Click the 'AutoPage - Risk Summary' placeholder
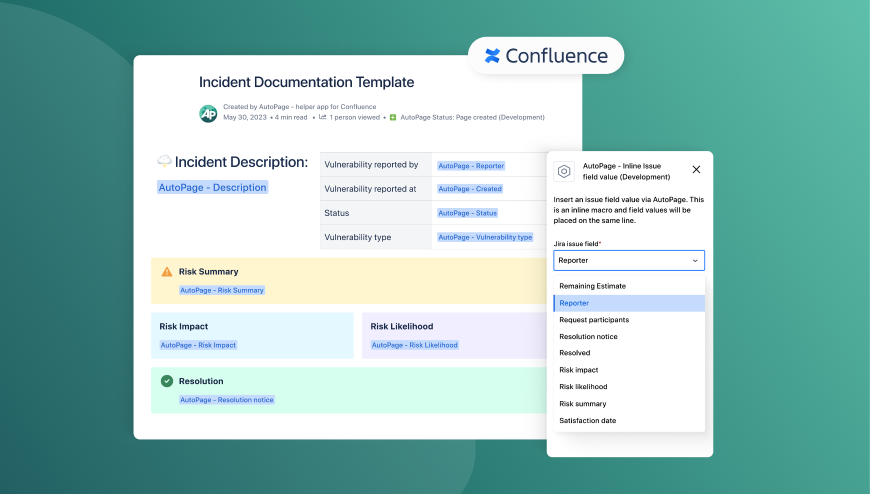870x494 pixels. click(222, 290)
